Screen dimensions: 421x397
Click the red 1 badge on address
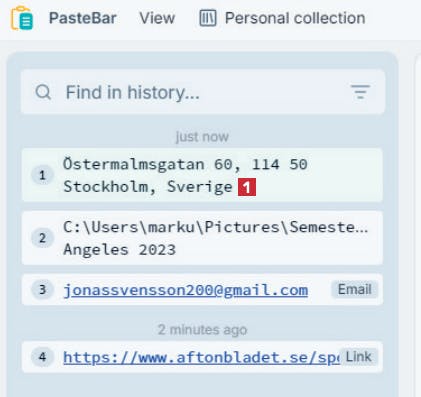point(247,187)
